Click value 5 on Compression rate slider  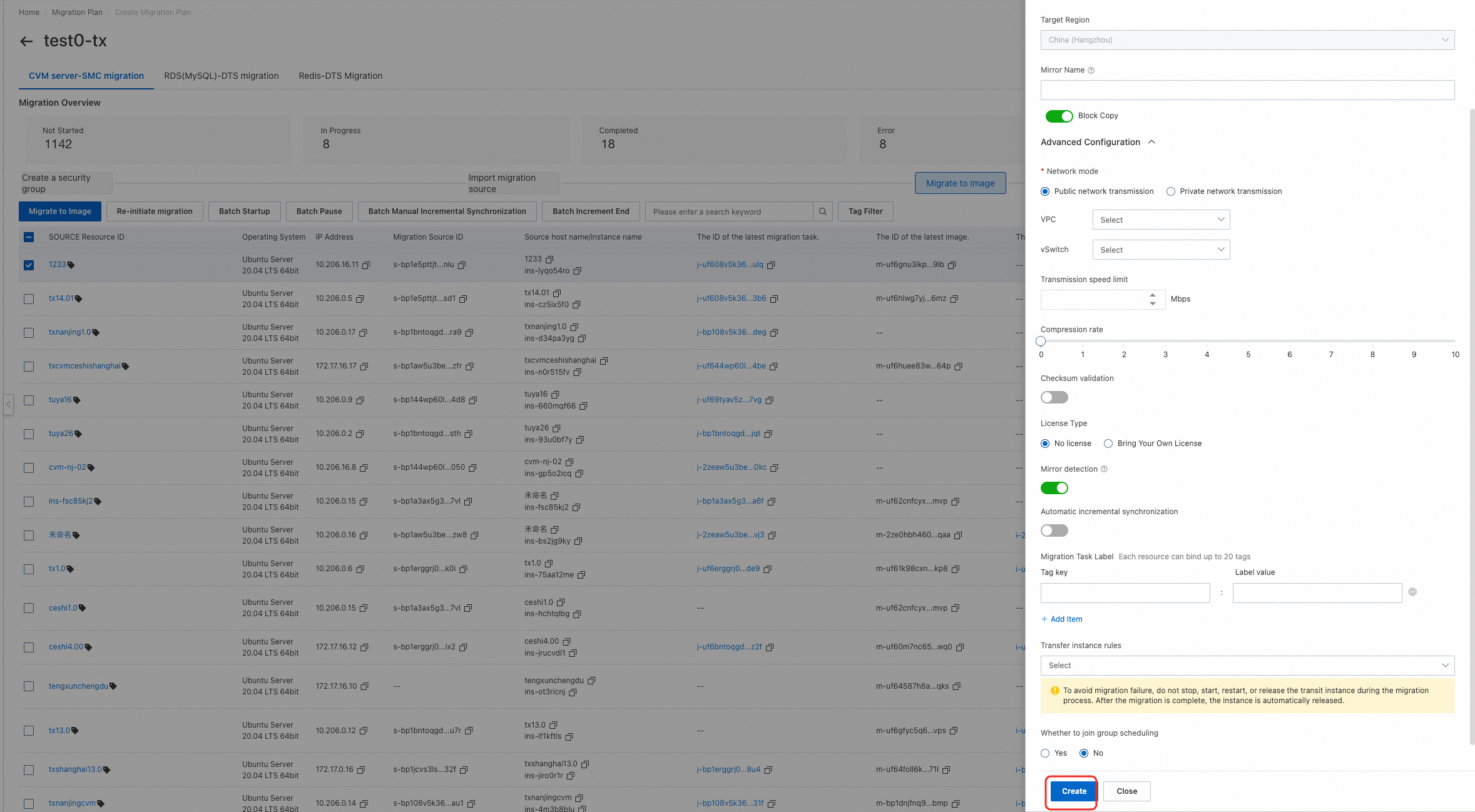(1248, 342)
